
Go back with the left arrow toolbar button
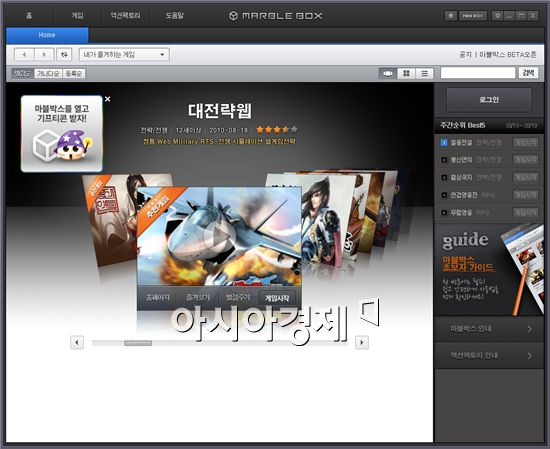point(24,54)
